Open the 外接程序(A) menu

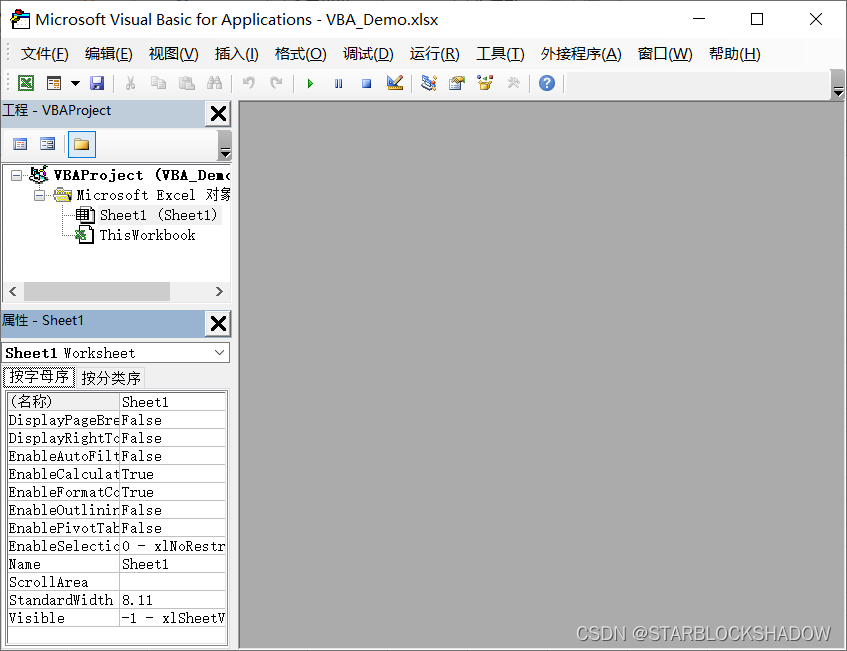coord(581,53)
